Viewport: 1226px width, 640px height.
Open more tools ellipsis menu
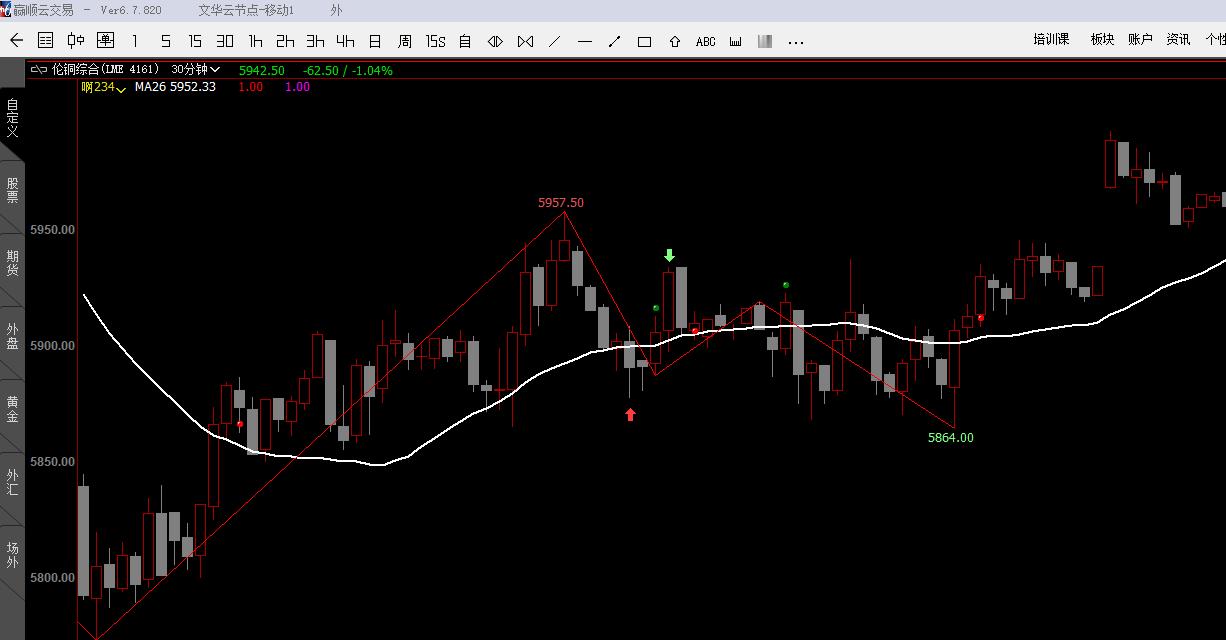tap(796, 42)
